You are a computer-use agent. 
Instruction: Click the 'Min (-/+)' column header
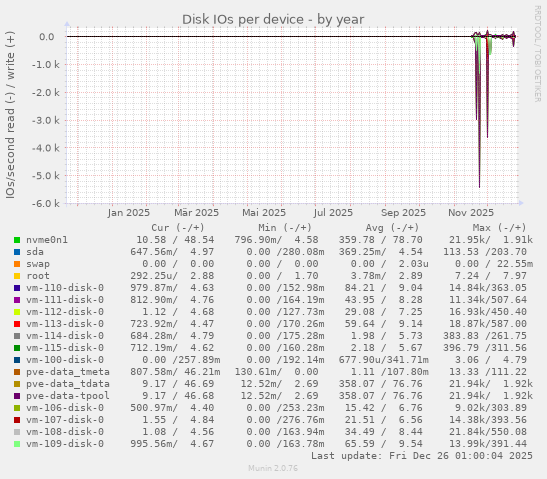(285, 228)
